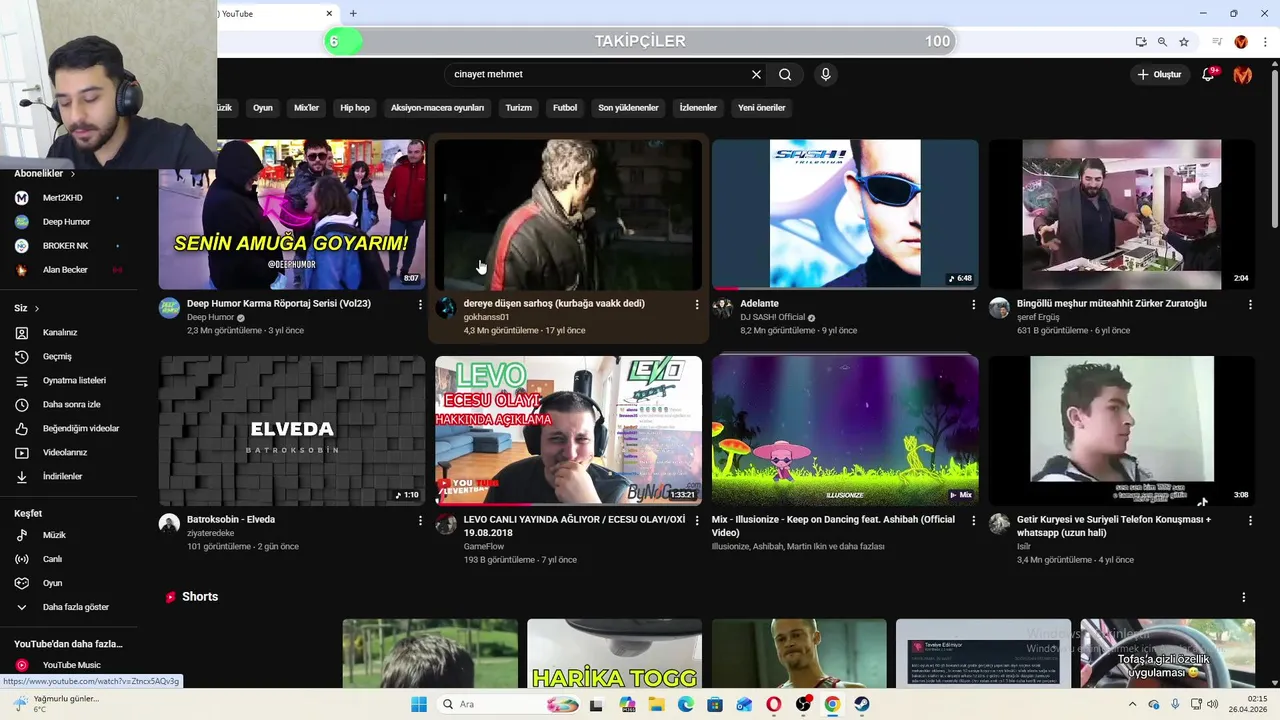Open Opera from the taskbar
The image size is (1280, 720).
click(x=773, y=704)
